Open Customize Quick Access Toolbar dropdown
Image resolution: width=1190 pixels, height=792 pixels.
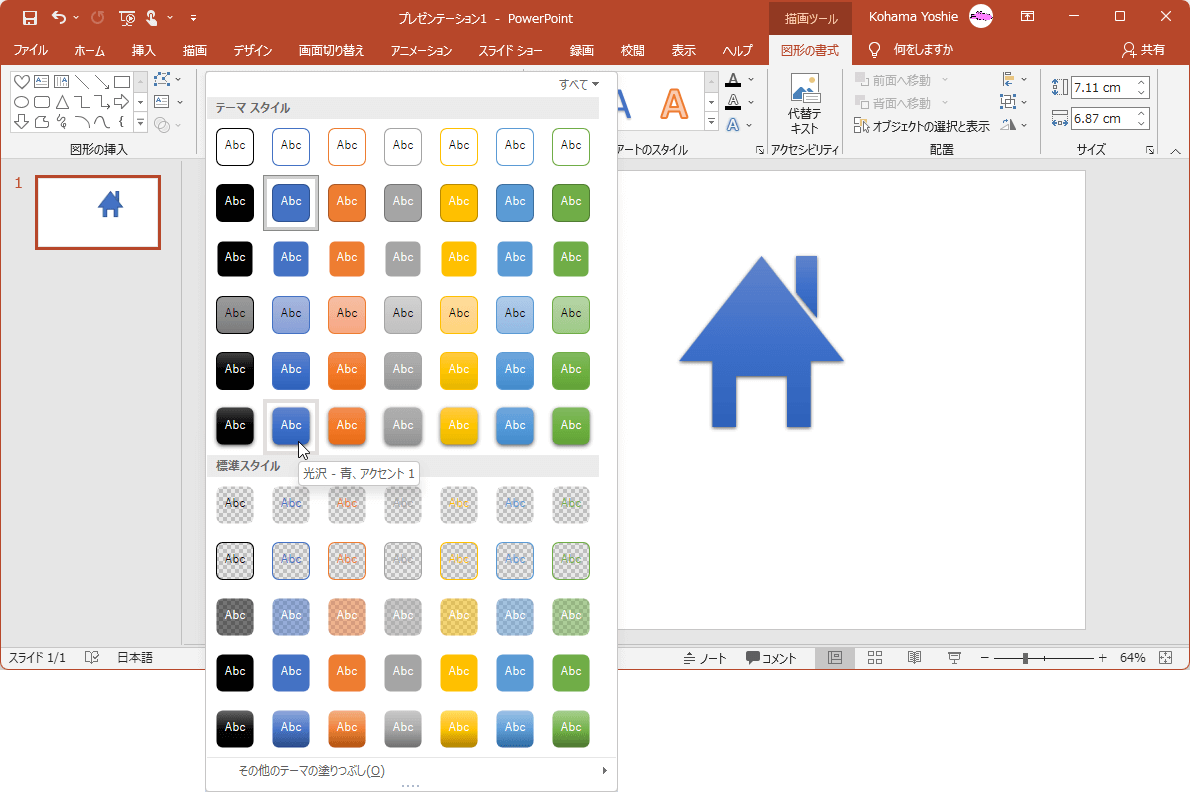194,17
